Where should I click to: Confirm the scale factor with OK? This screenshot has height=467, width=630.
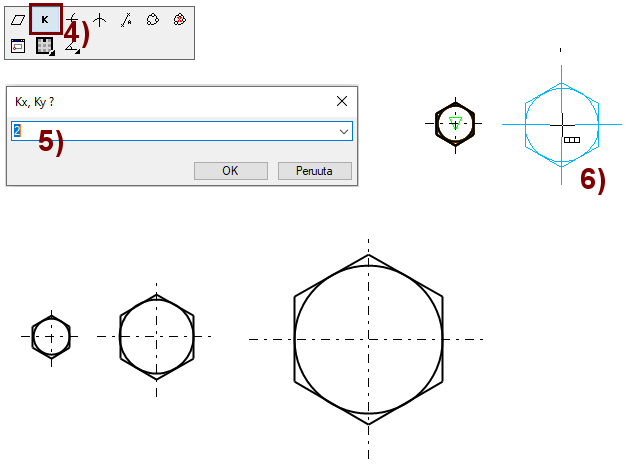231,171
